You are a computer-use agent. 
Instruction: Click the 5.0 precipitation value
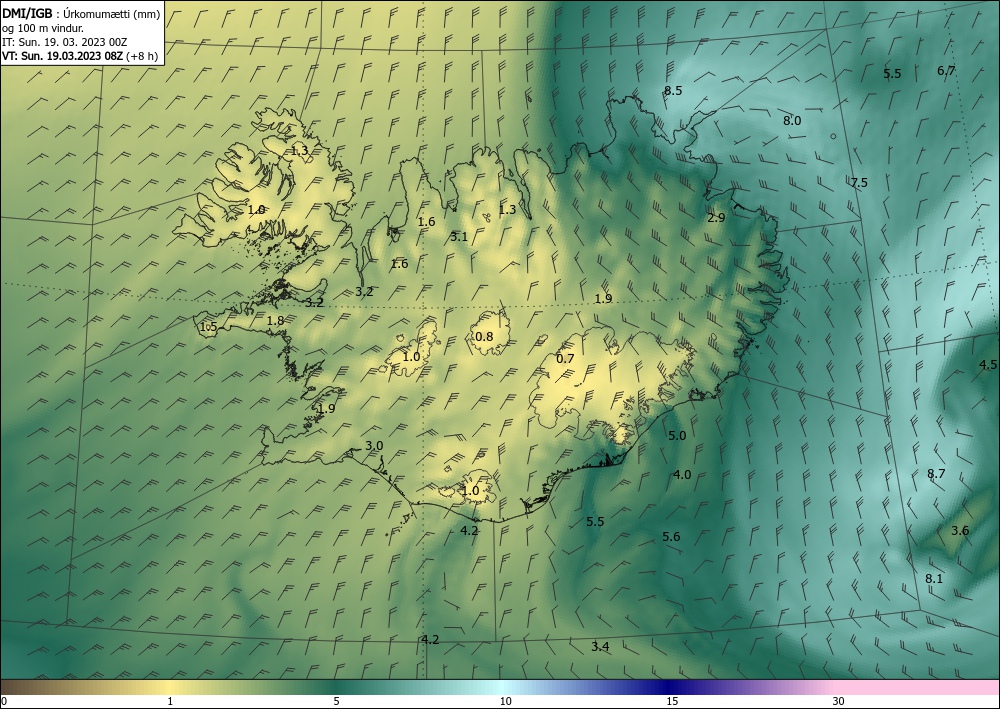point(677,435)
